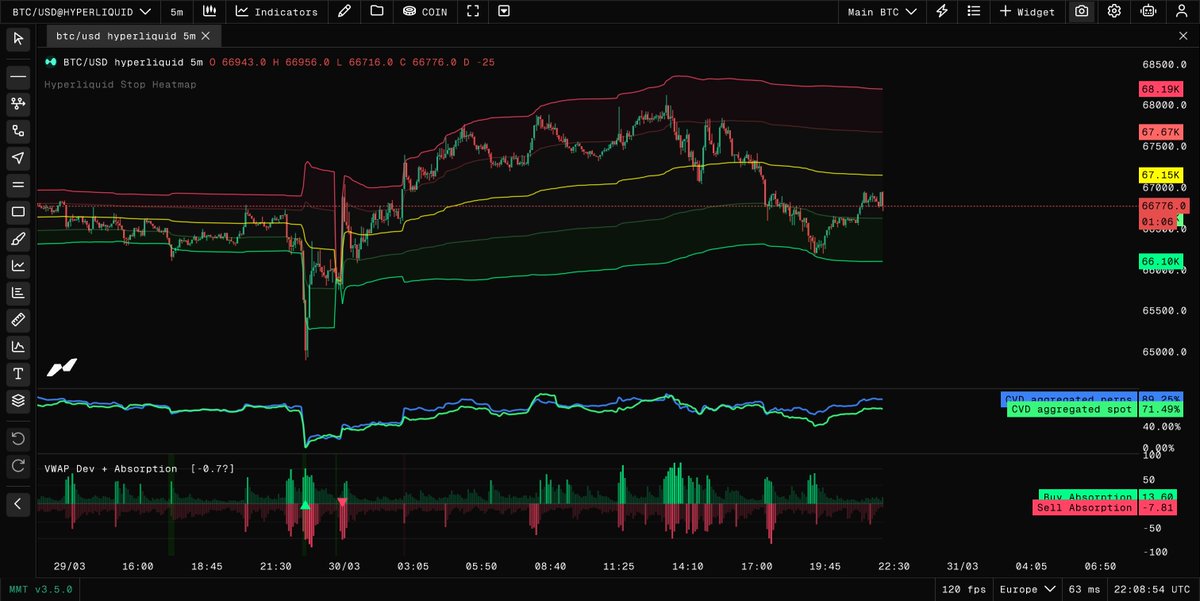Redo the last drawing action
Screen dimensions: 1200x601
(x=18, y=466)
